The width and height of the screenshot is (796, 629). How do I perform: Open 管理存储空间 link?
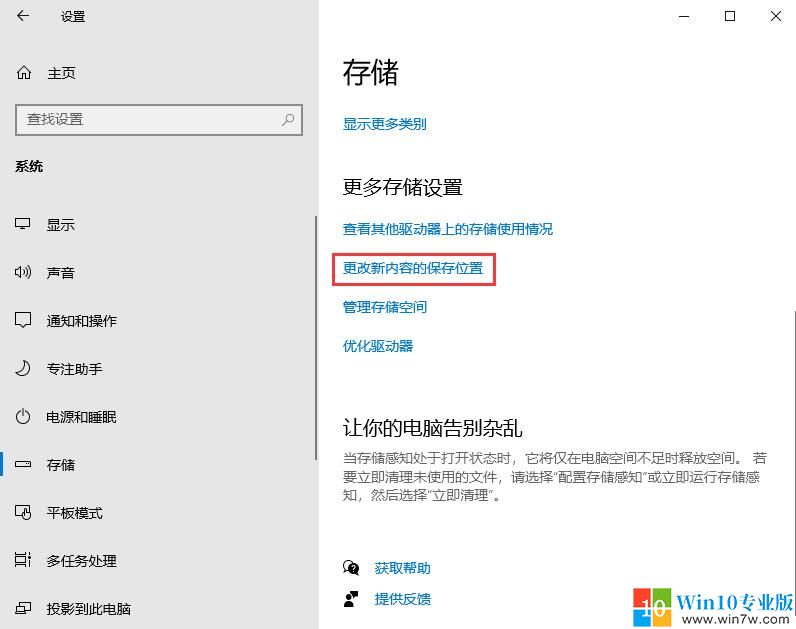point(384,307)
